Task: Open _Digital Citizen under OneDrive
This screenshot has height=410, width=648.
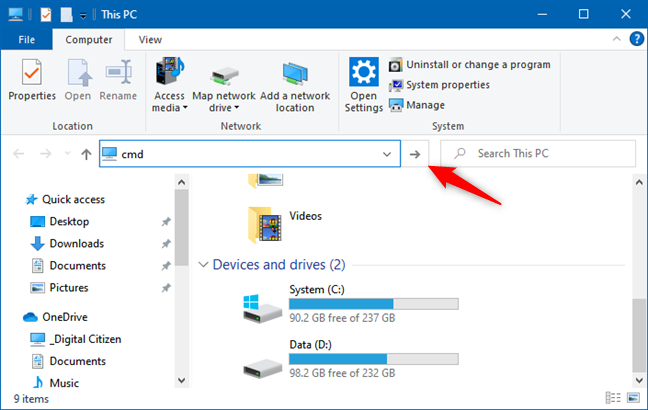Action: pyautogui.click(x=76, y=339)
